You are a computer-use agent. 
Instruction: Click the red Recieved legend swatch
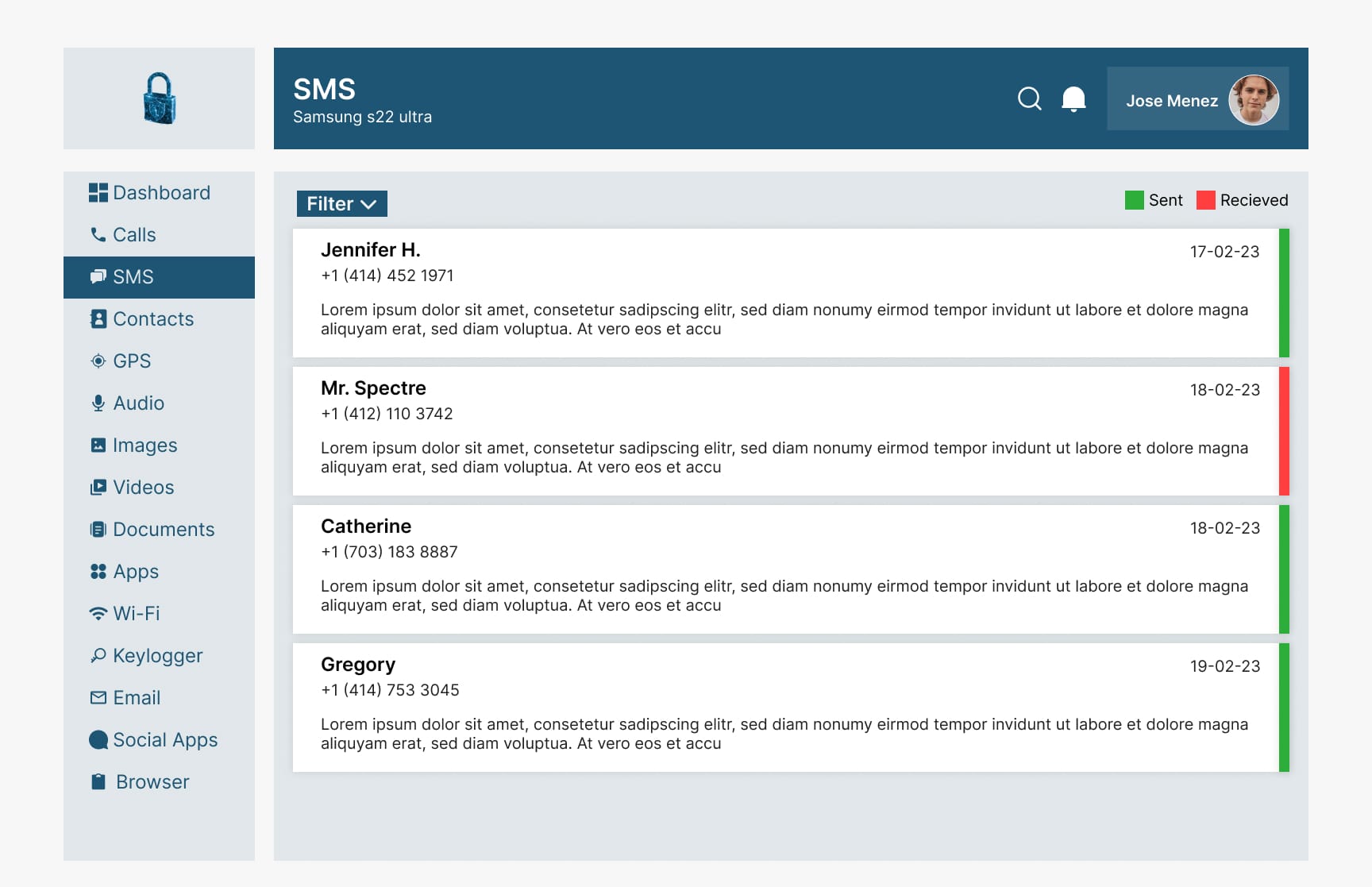1205,200
